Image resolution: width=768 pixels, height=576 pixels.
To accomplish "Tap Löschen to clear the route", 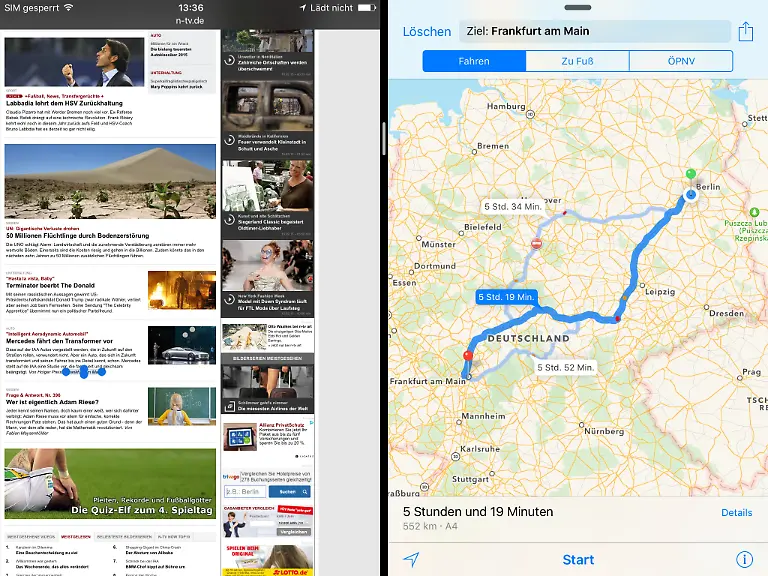I will pos(426,32).
